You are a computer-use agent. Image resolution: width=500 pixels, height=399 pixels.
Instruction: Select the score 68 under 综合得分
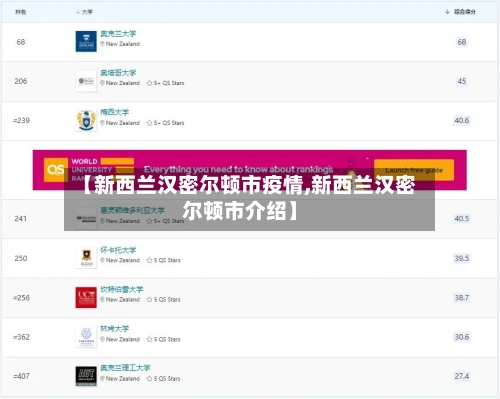point(462,42)
